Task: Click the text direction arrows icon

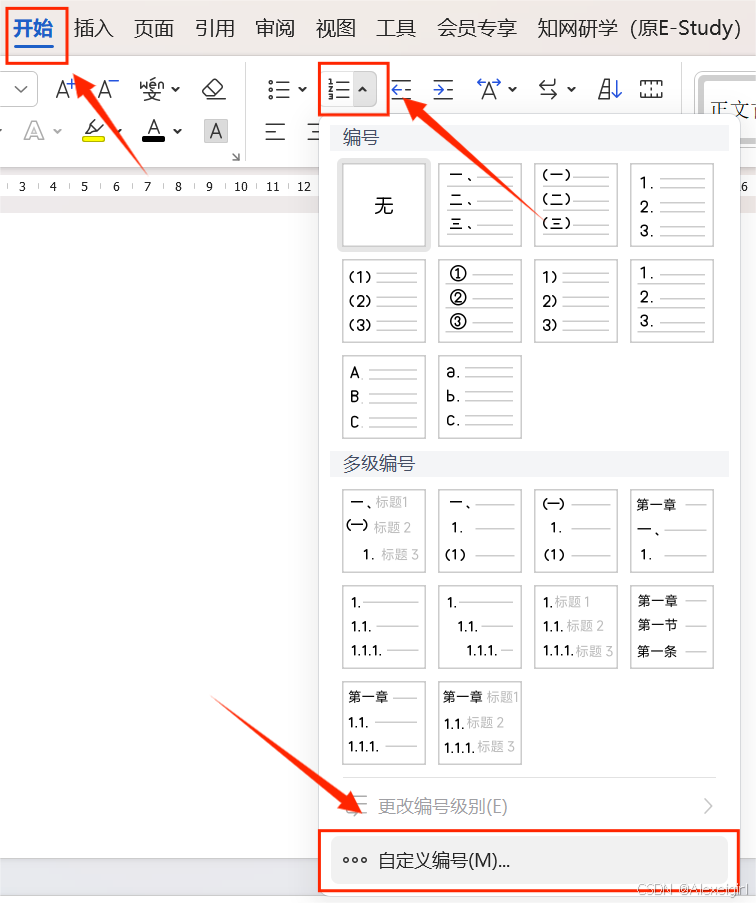Action: coord(548,89)
